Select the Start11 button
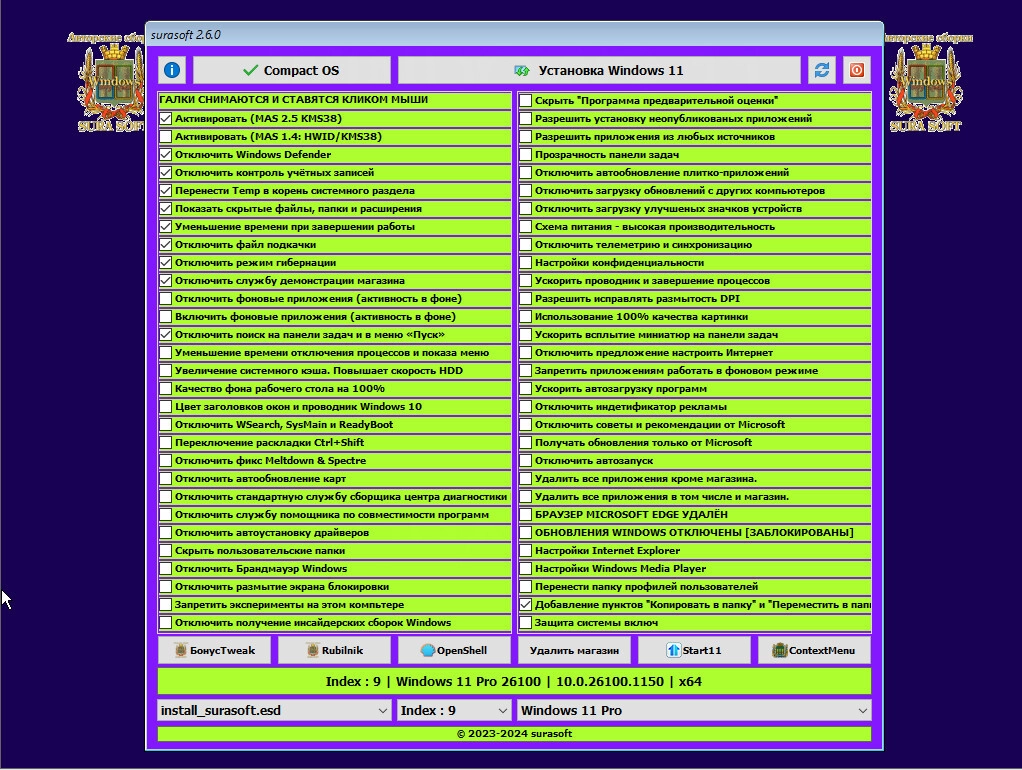The image size is (1022, 770). pos(694,650)
